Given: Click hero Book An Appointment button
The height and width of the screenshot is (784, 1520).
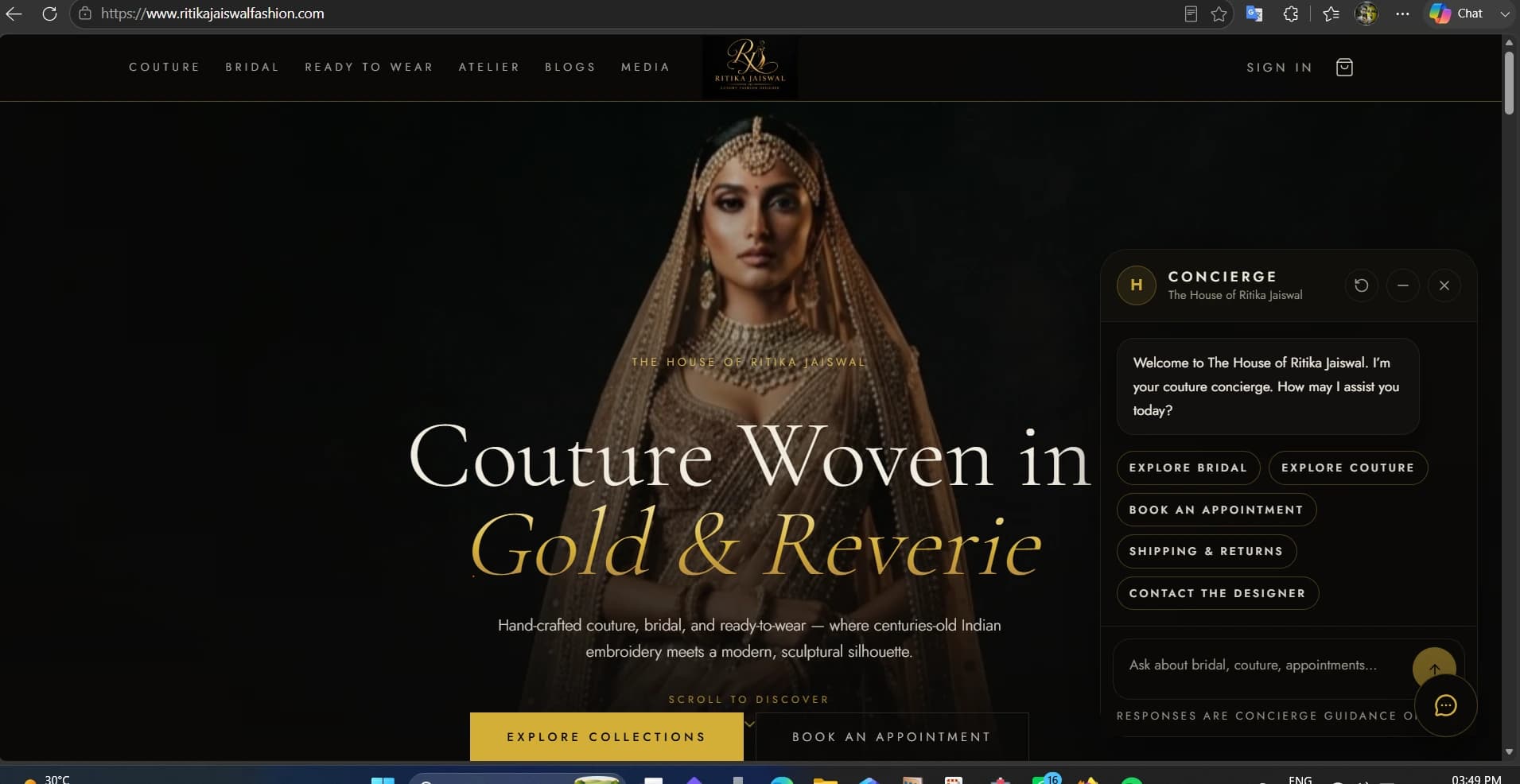Looking at the screenshot, I should pyautogui.click(x=892, y=736).
